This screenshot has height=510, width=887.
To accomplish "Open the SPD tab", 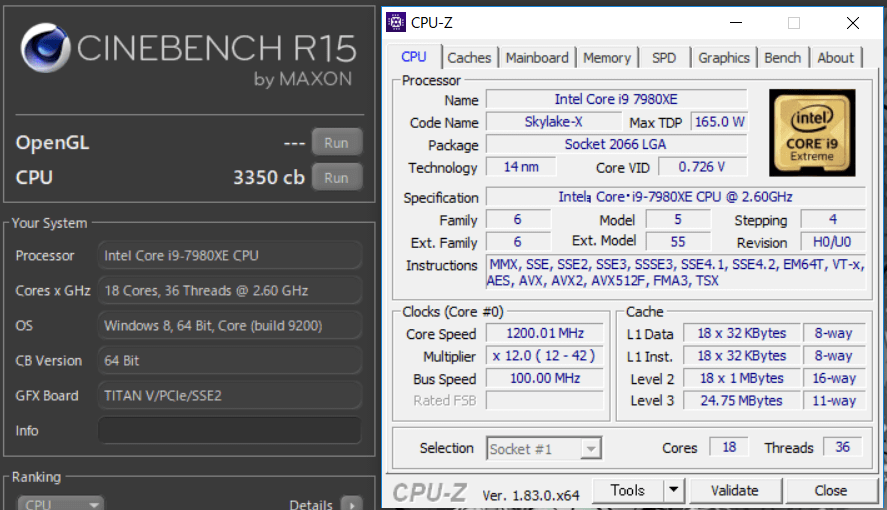I will (664, 58).
